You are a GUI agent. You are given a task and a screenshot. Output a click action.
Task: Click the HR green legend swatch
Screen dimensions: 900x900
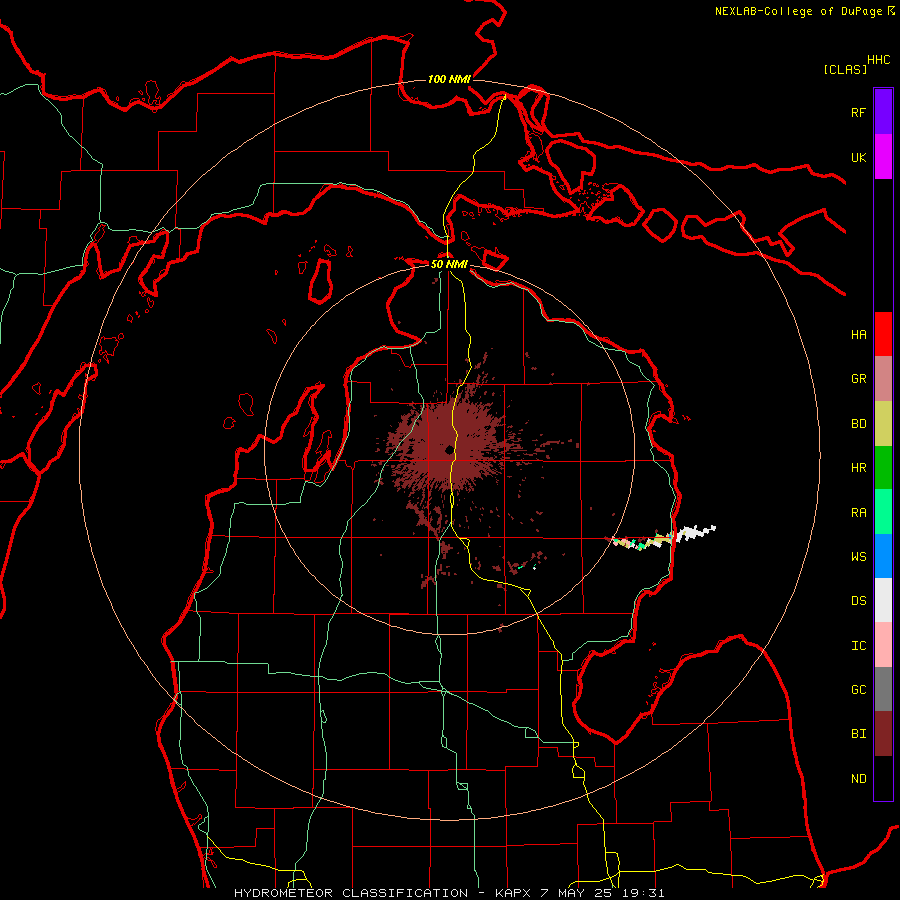click(883, 468)
